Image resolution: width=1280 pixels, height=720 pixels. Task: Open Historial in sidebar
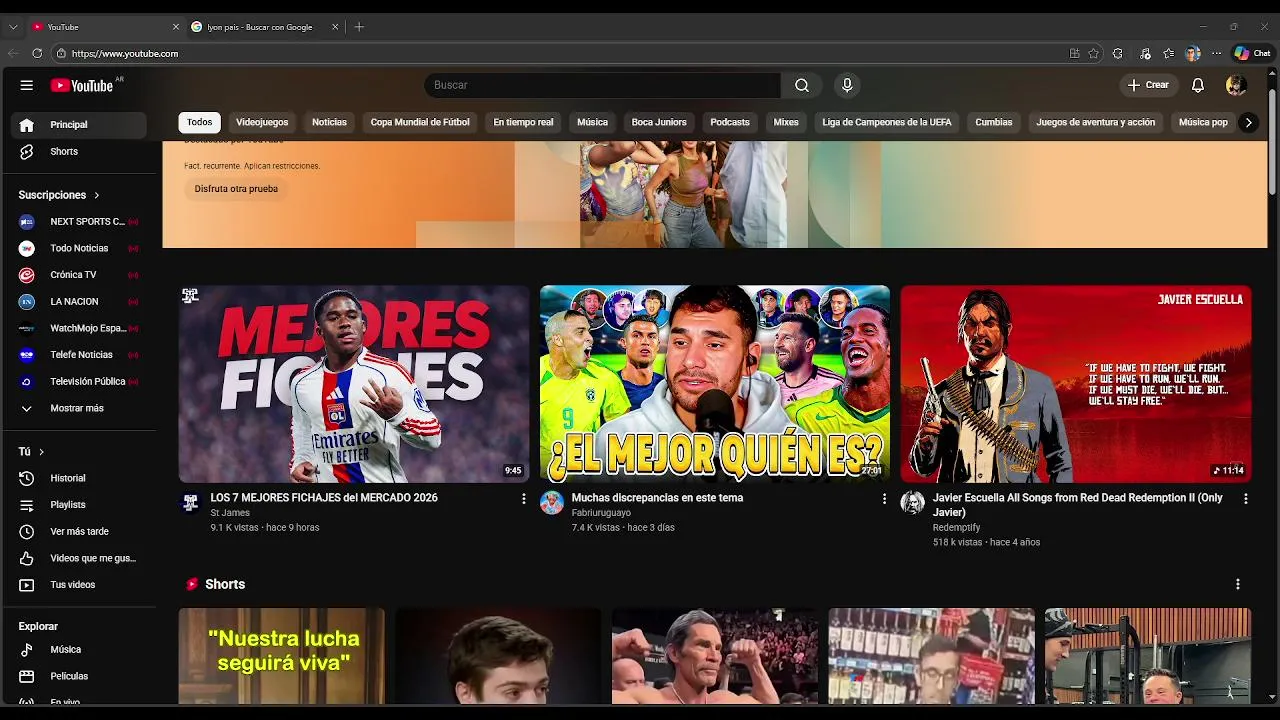(79, 478)
